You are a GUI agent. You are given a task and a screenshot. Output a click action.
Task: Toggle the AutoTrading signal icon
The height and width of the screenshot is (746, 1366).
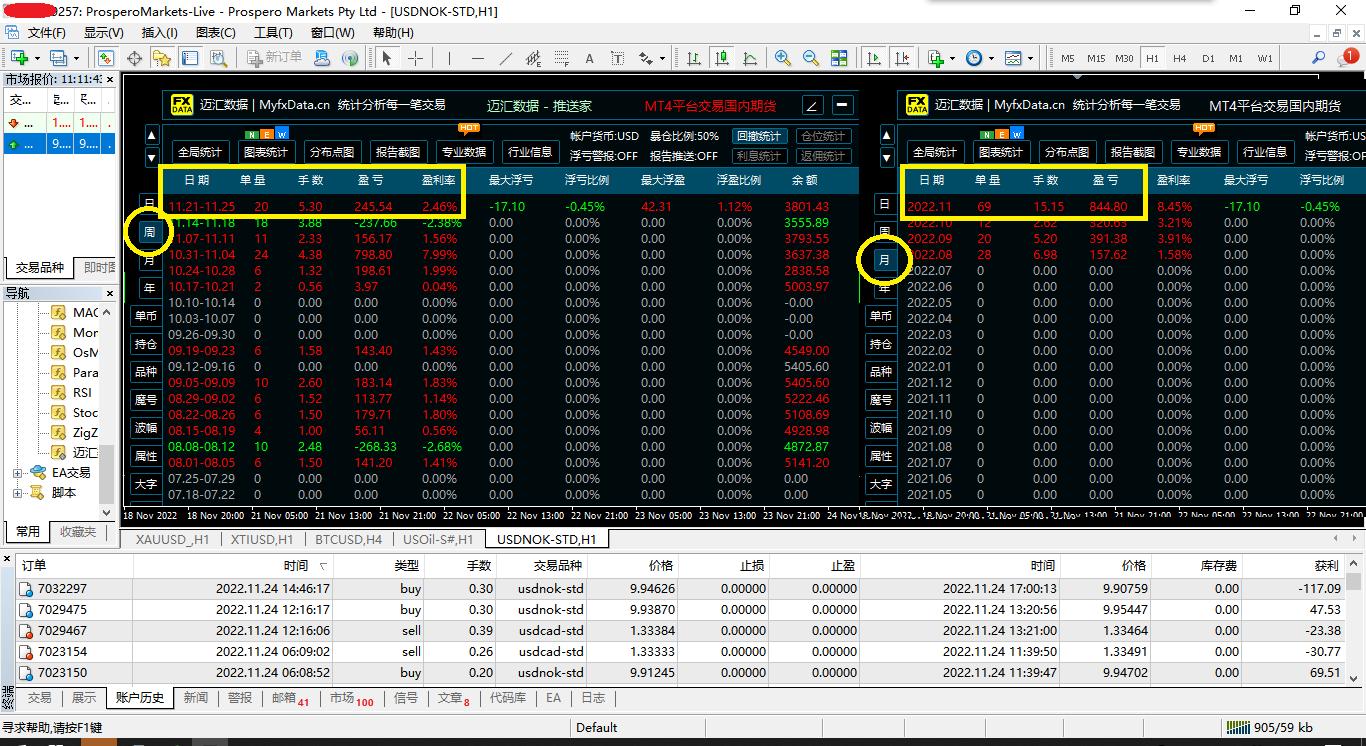(x=349, y=58)
